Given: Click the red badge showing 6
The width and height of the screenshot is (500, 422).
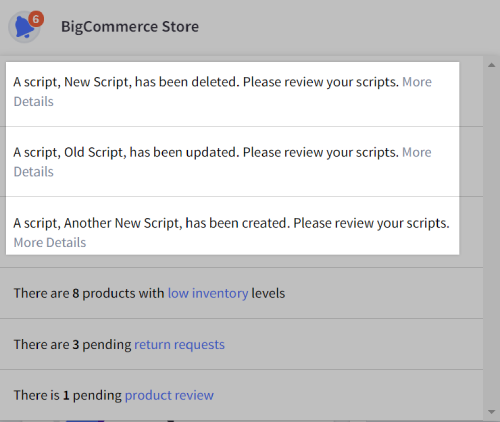Looking at the screenshot, I should [36, 19].
